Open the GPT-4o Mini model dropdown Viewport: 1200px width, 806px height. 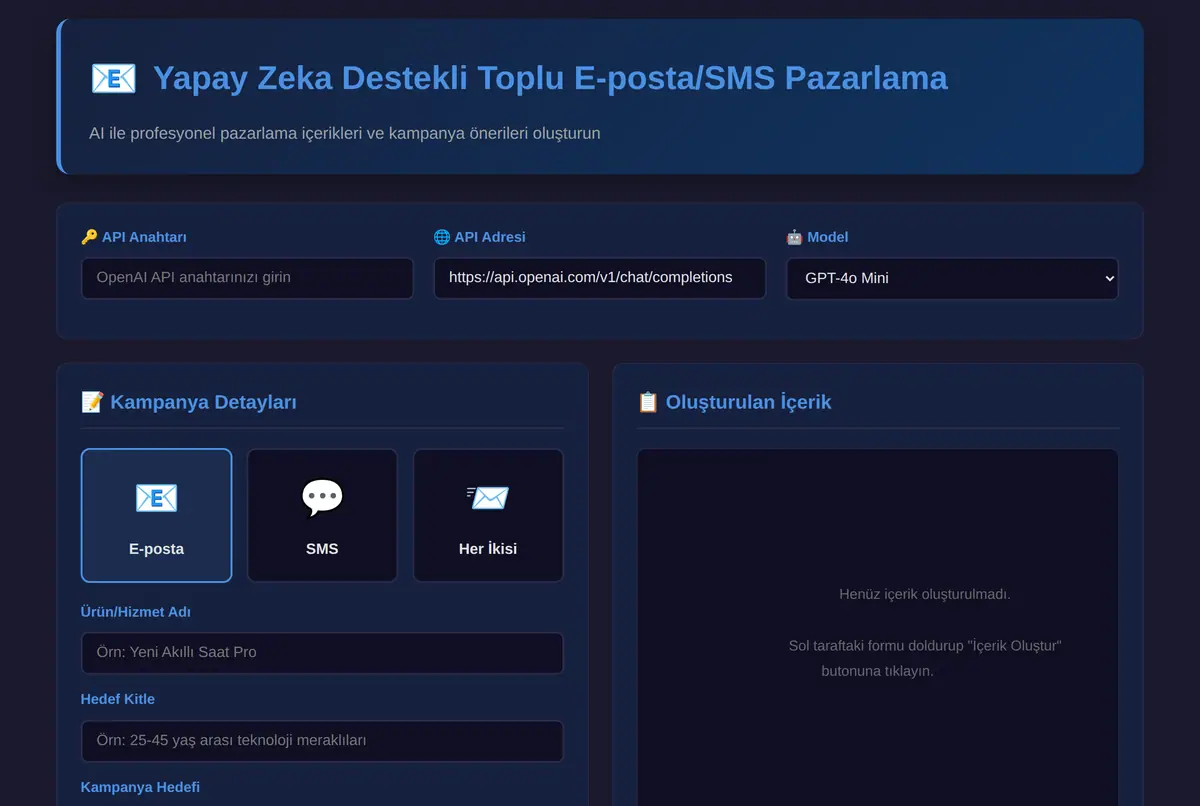coord(952,278)
